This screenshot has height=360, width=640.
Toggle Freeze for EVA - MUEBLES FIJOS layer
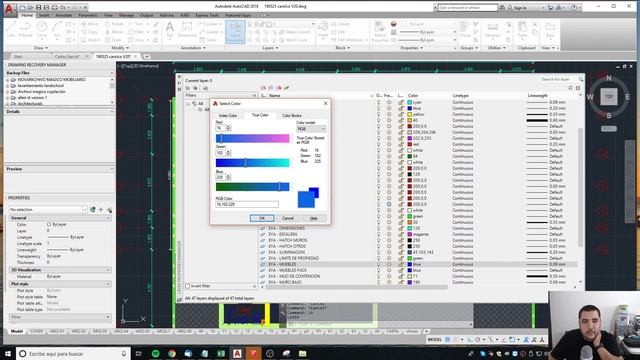coord(389,270)
